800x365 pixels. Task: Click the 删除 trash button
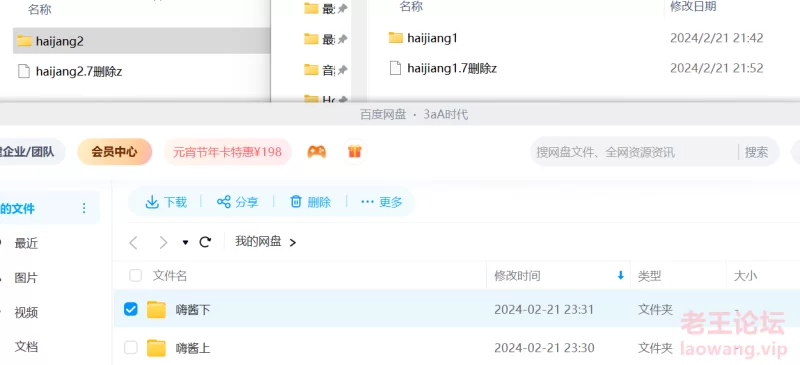[x=310, y=202]
